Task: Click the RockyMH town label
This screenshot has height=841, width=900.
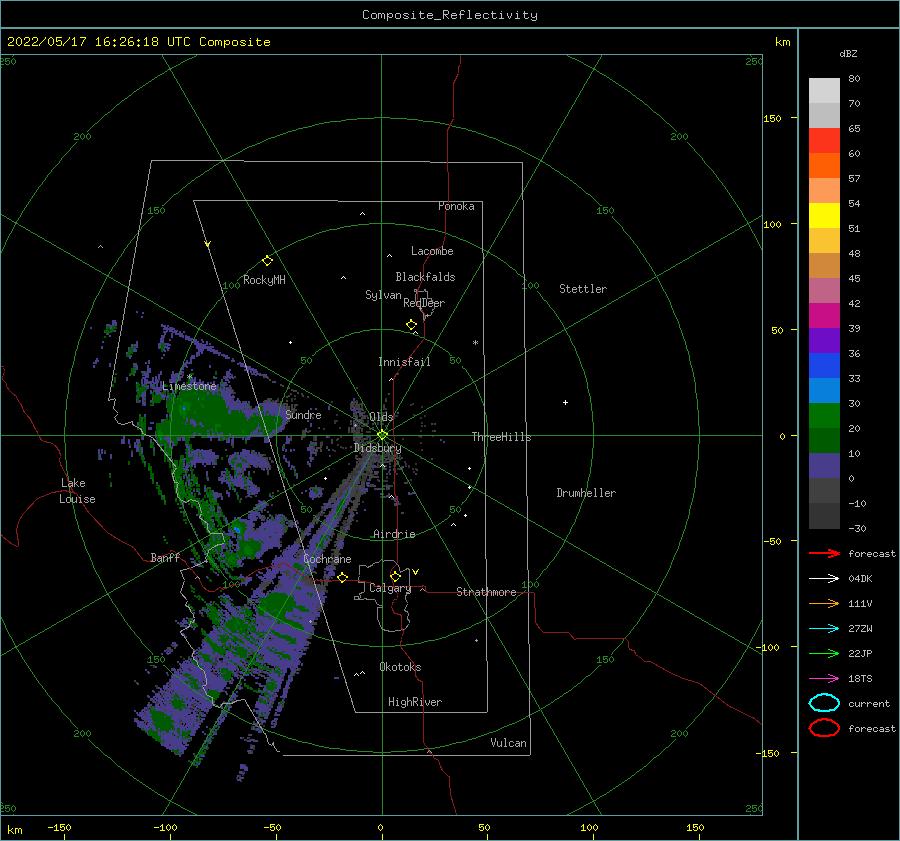Action: coord(264,280)
